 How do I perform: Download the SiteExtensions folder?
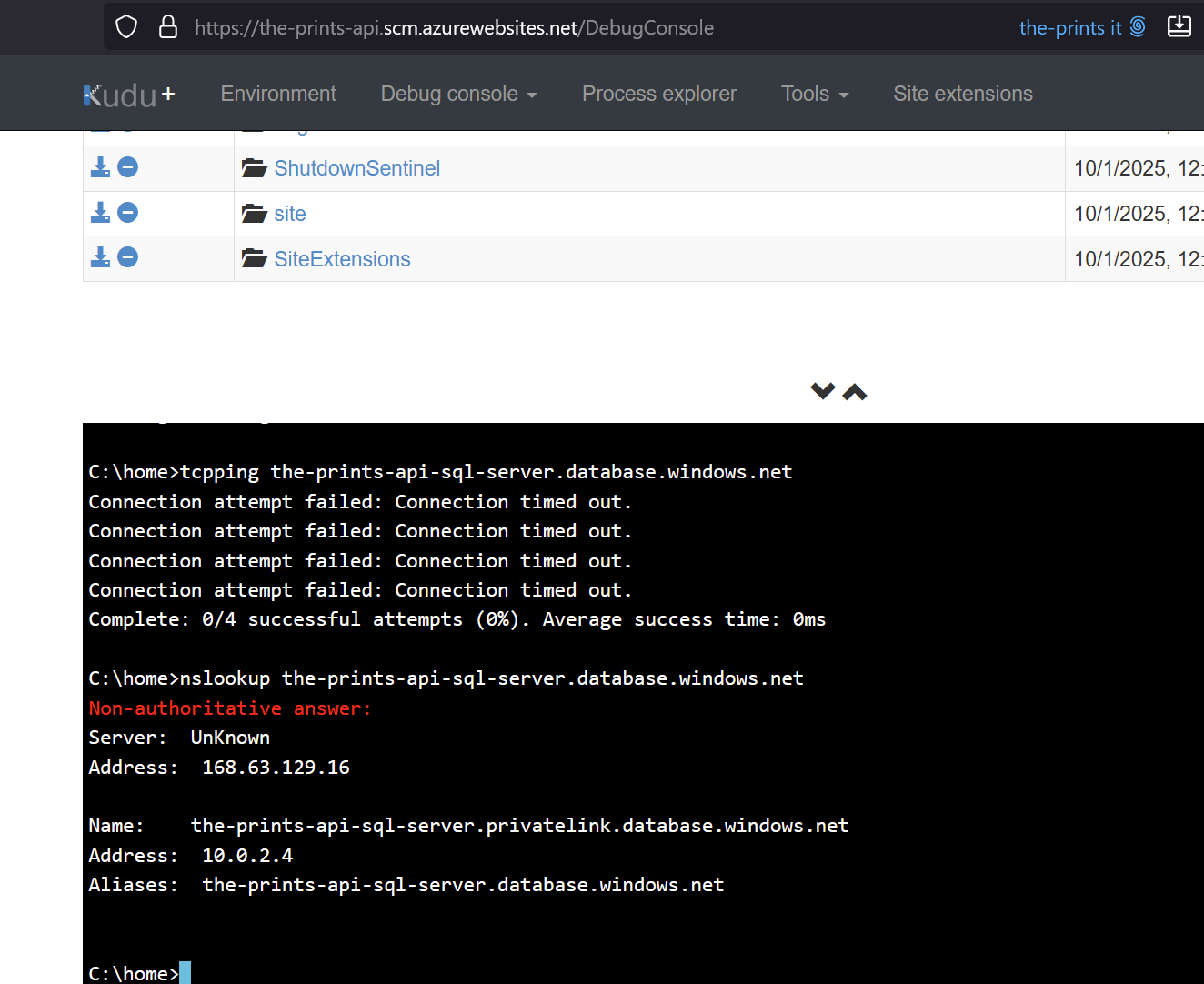(x=100, y=257)
